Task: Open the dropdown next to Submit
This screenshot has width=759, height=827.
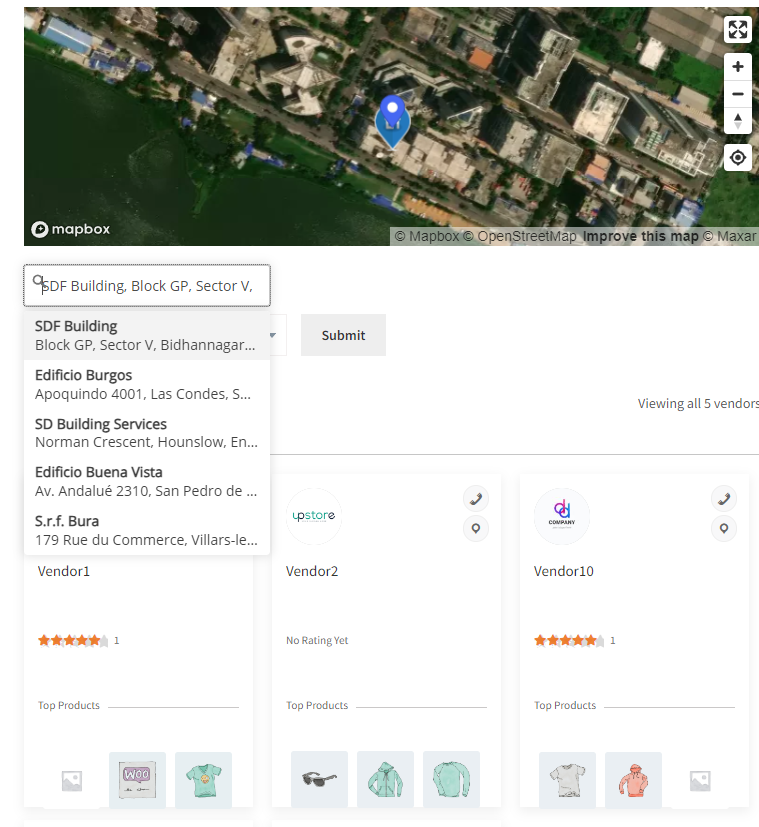Action: click(x=274, y=335)
